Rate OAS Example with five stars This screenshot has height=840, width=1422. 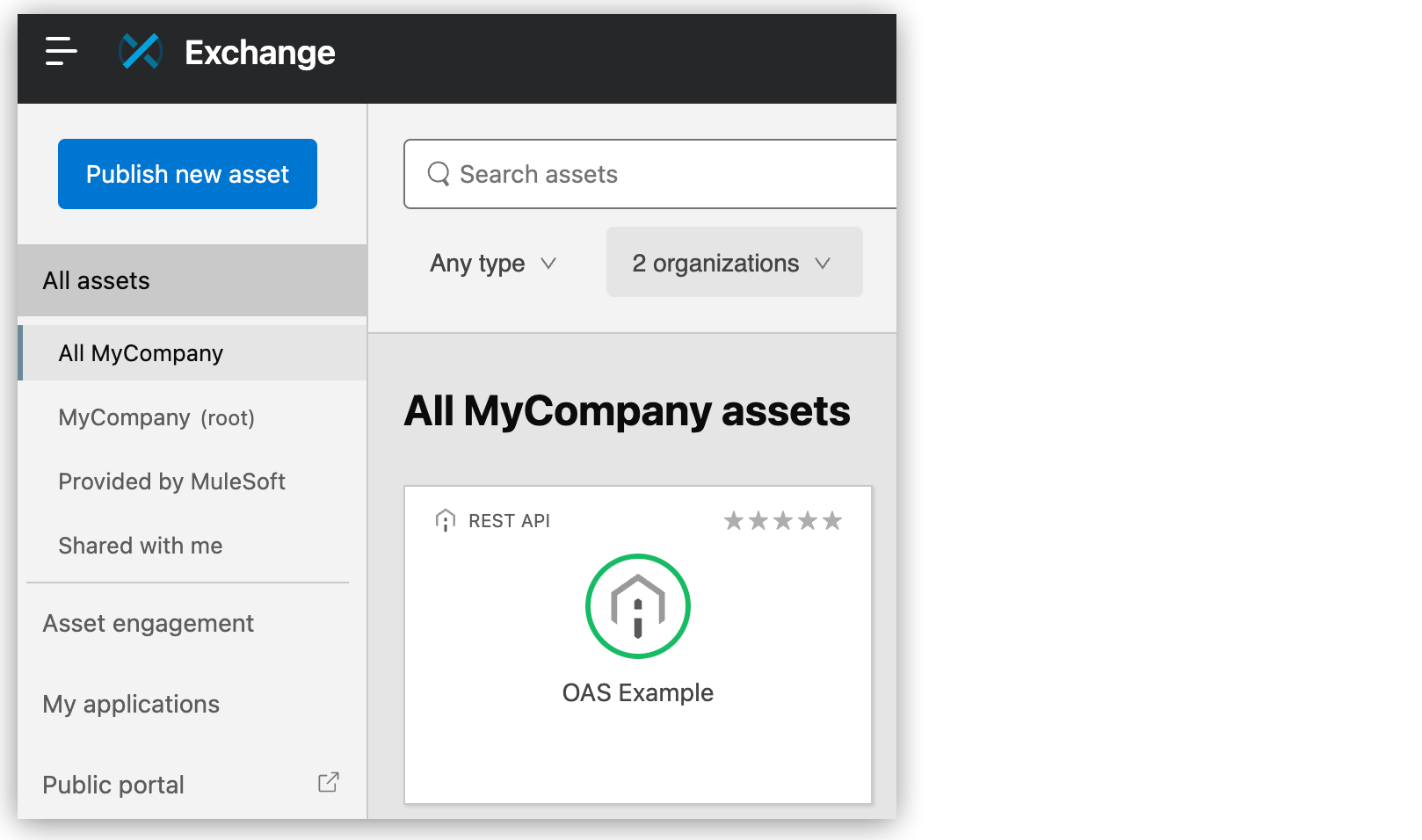[831, 520]
